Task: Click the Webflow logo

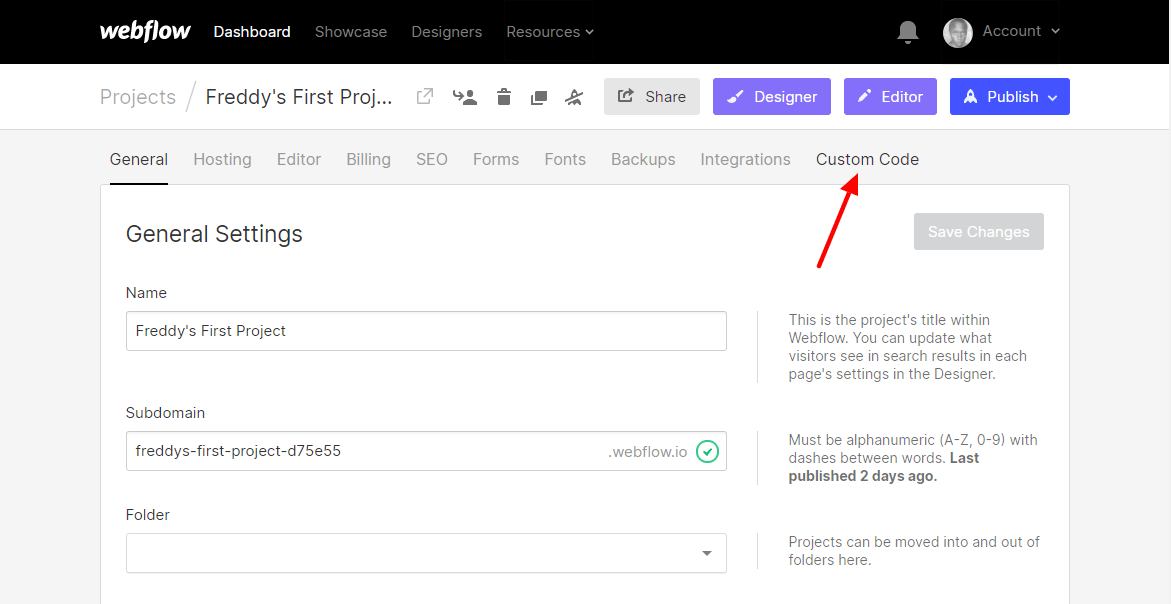Action: (146, 32)
